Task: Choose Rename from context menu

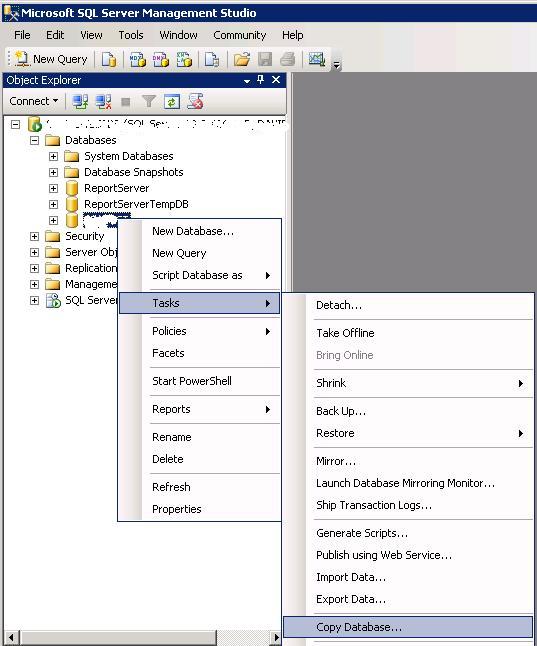Action: [200, 437]
